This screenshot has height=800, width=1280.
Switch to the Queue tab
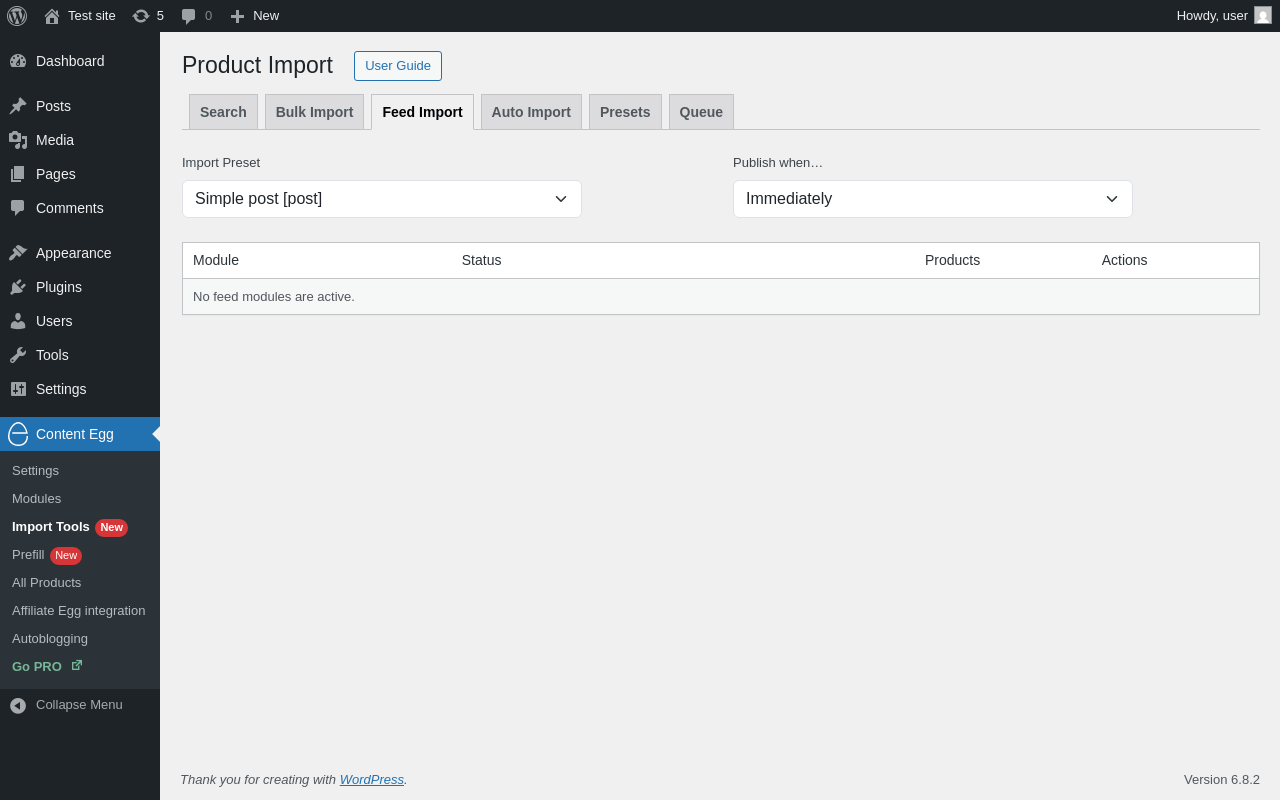click(701, 112)
